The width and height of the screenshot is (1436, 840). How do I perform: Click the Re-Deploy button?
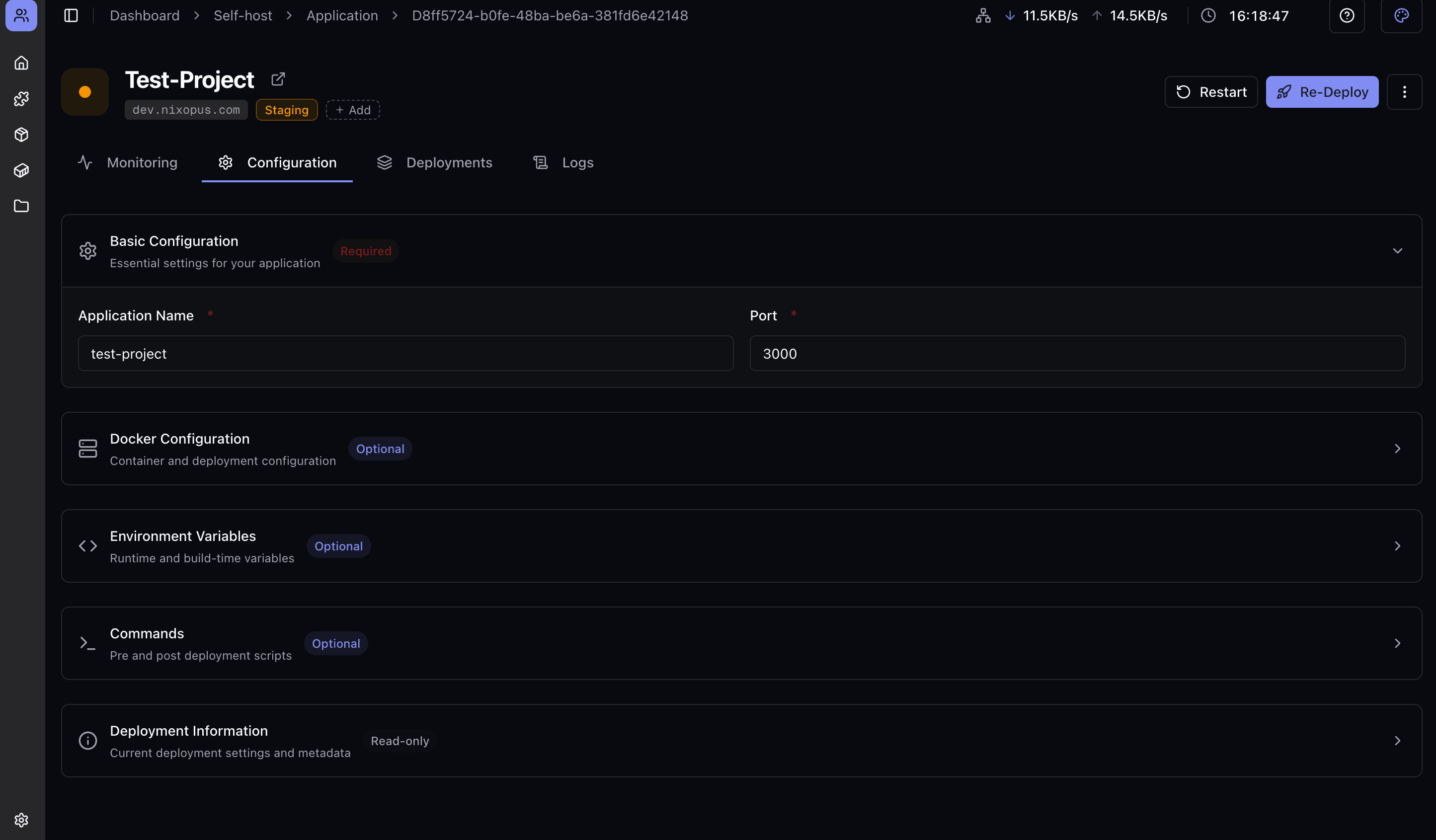point(1321,92)
